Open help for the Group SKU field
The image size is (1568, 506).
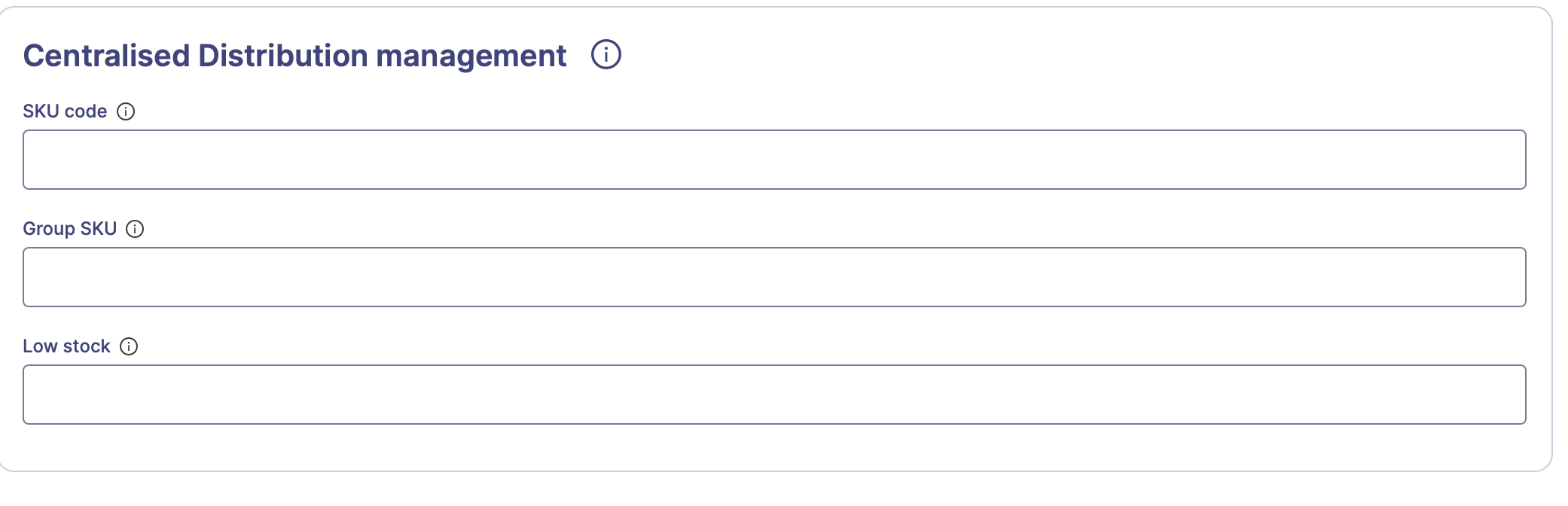tap(135, 229)
